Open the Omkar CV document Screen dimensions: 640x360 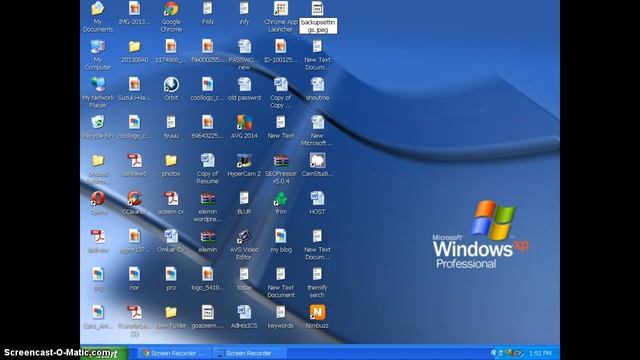click(171, 236)
